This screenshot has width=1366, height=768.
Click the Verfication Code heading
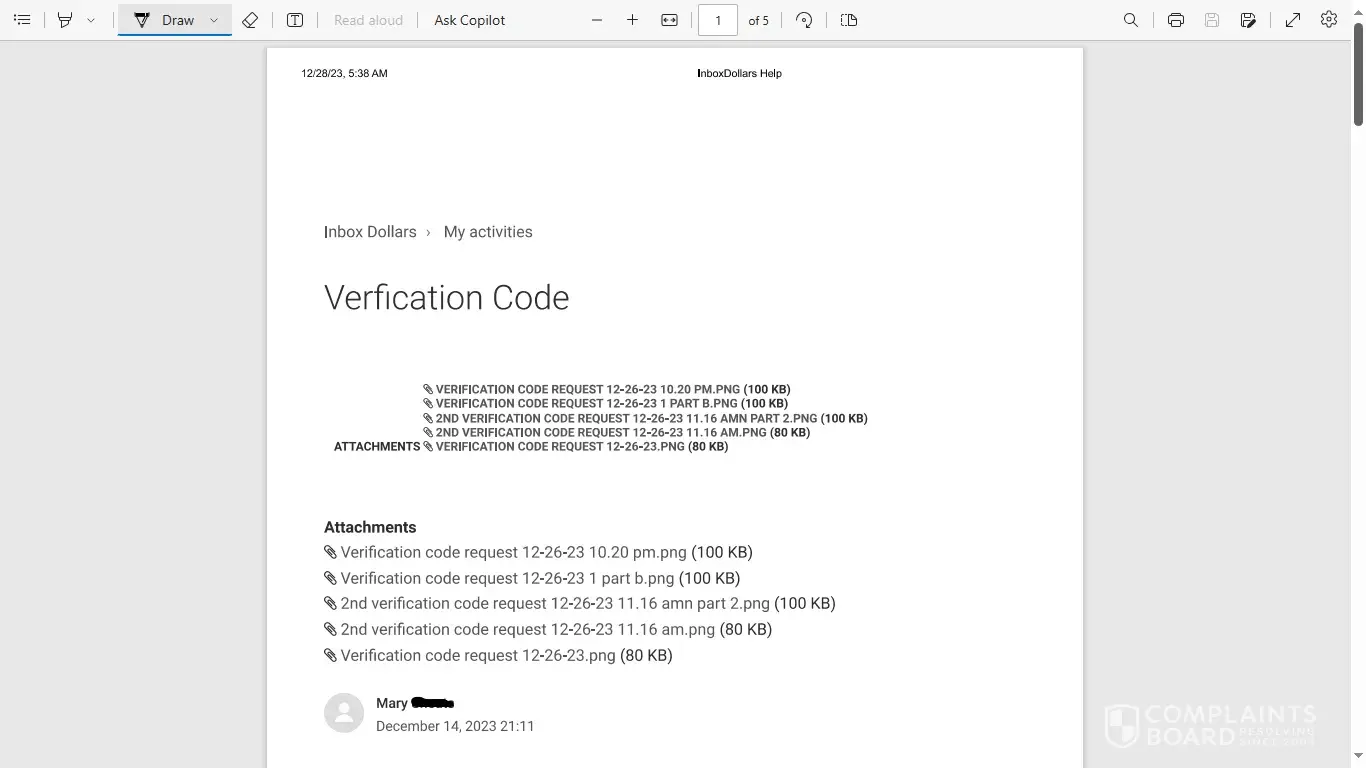(x=447, y=298)
